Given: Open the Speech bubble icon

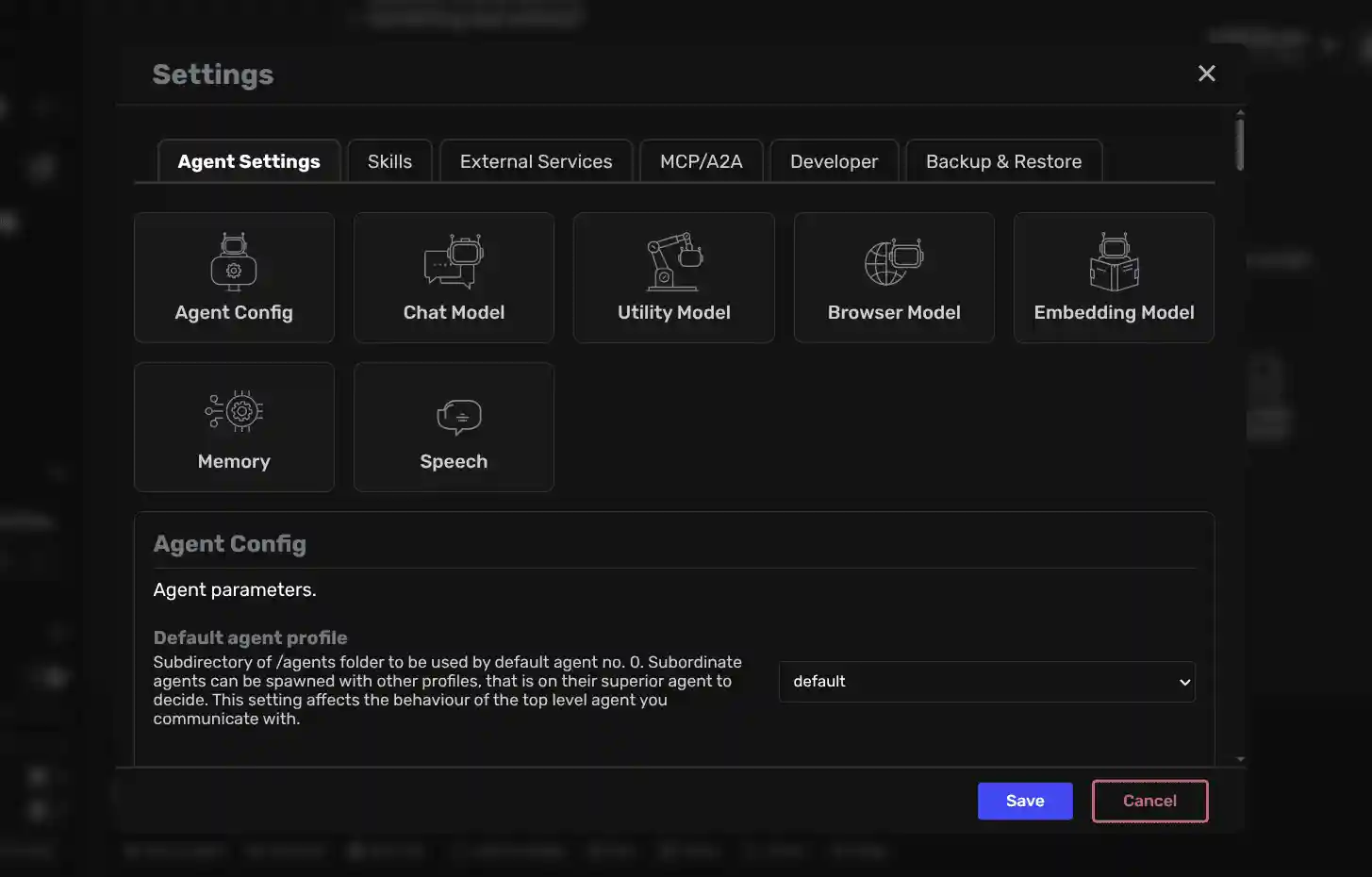Looking at the screenshot, I should (458, 416).
